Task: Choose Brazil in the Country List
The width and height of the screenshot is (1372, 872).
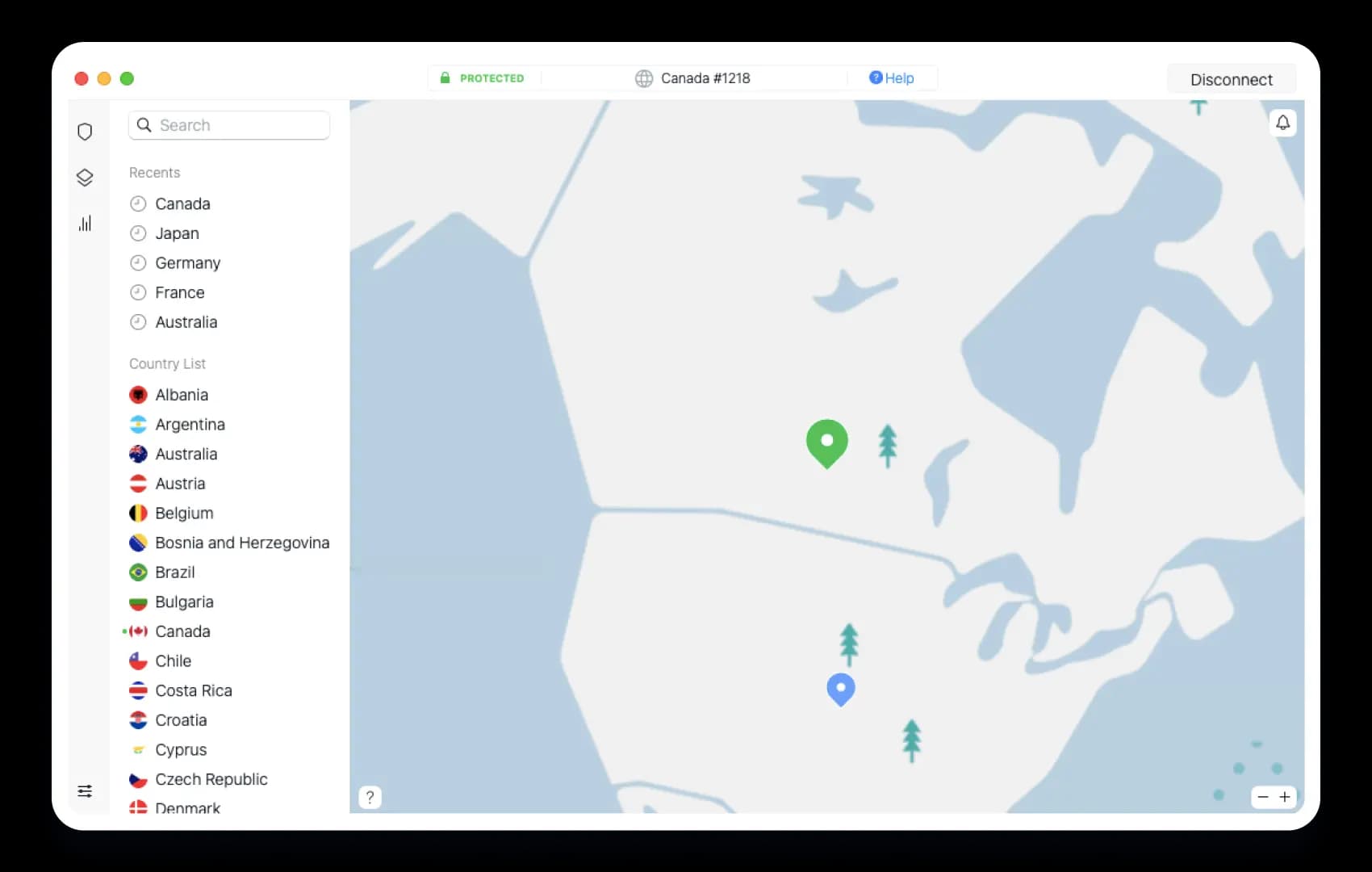Action: click(x=174, y=572)
